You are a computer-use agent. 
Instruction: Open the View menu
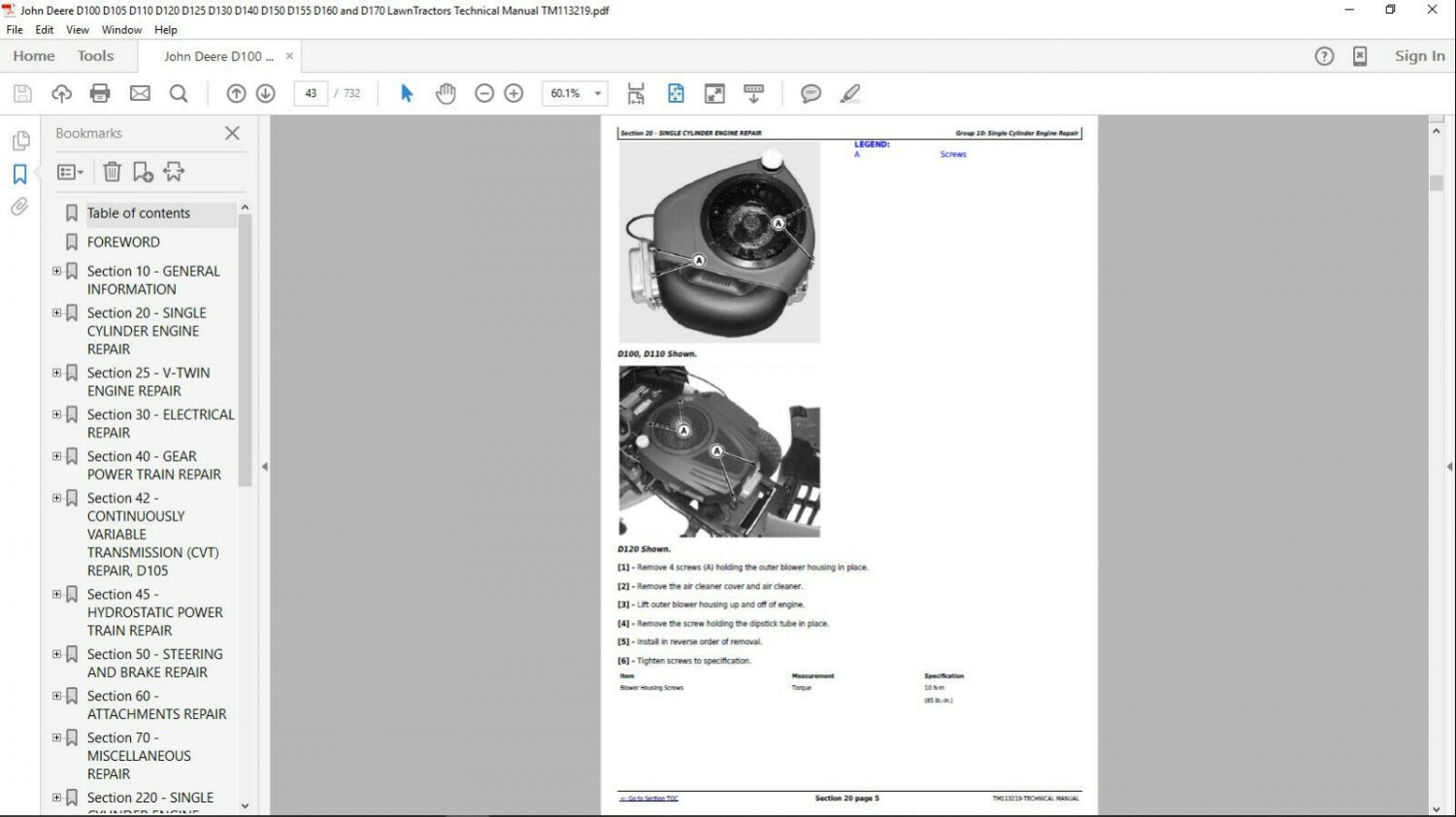pyautogui.click(x=77, y=29)
